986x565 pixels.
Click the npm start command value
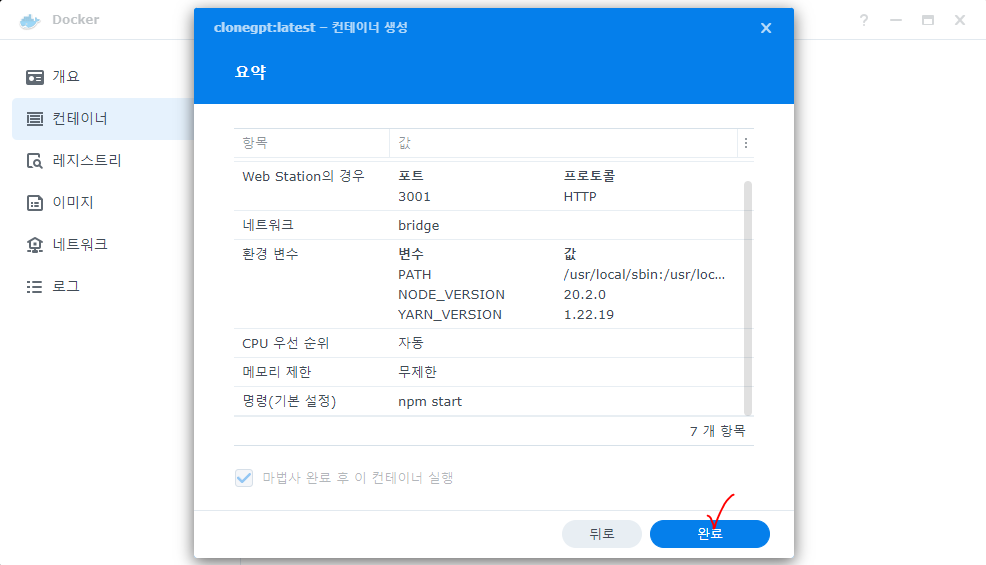point(429,401)
